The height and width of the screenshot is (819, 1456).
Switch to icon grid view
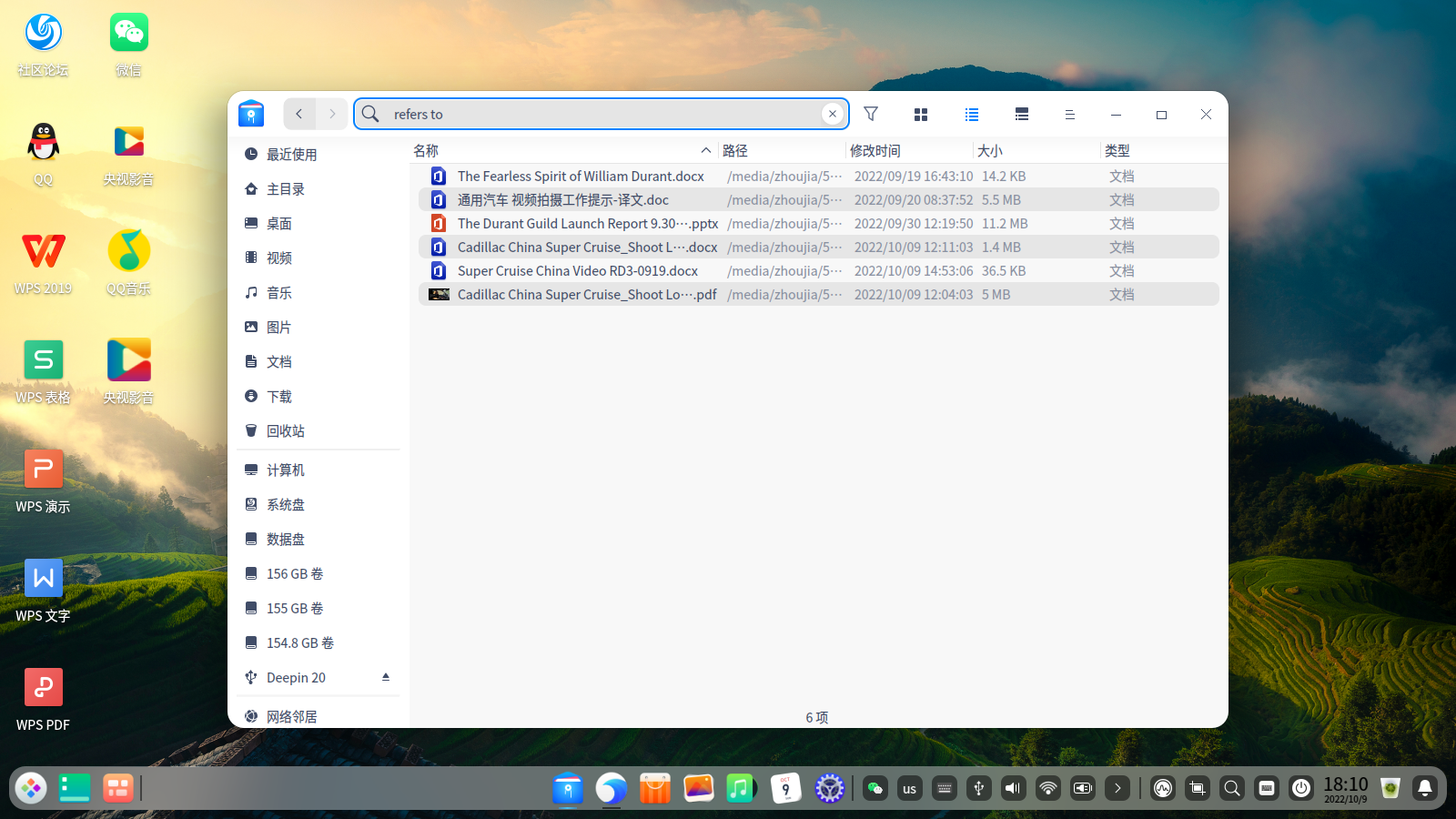[921, 115]
